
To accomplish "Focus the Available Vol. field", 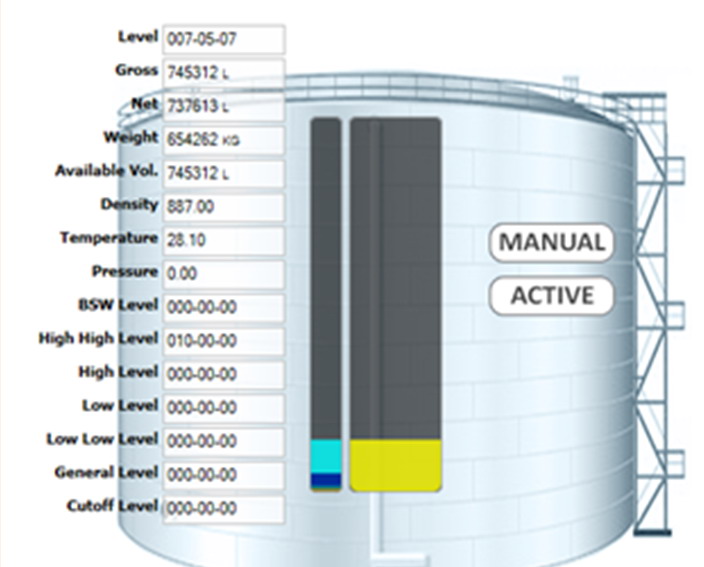I will coord(223,173).
